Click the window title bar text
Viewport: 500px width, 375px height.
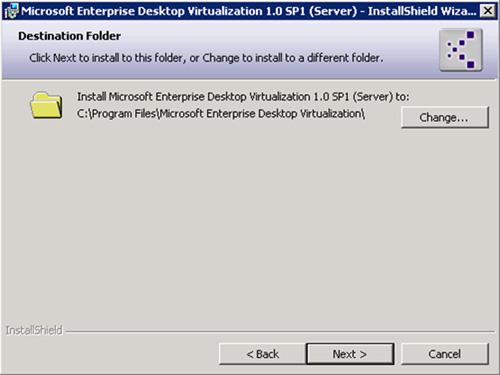coord(249,11)
